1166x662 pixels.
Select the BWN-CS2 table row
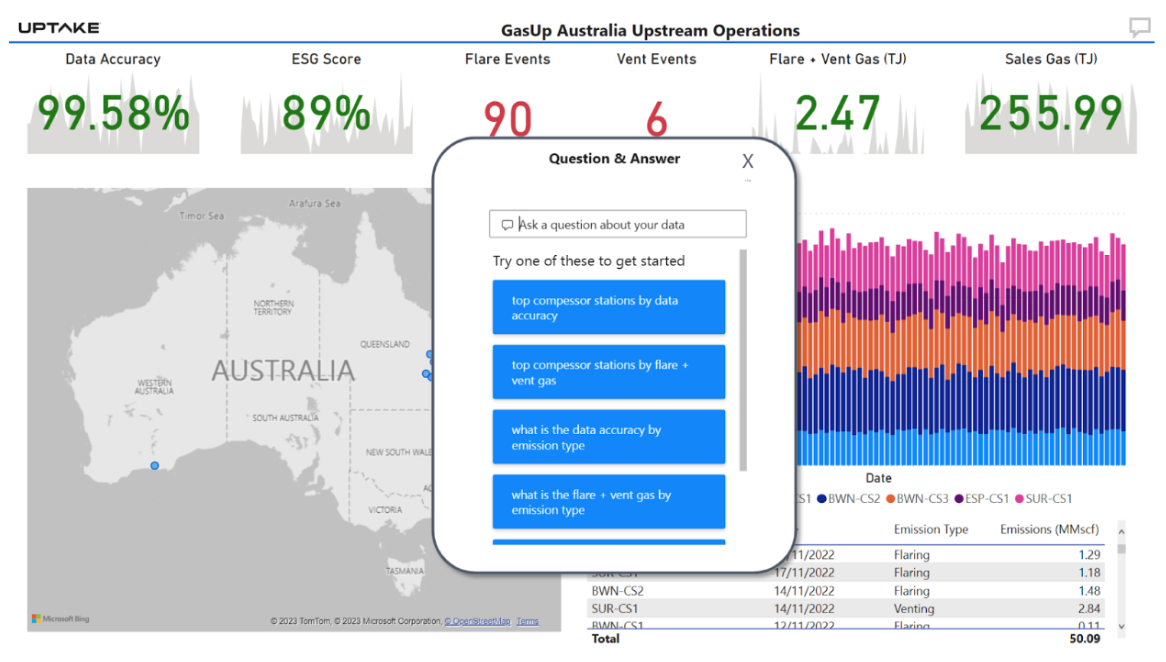[845, 591]
